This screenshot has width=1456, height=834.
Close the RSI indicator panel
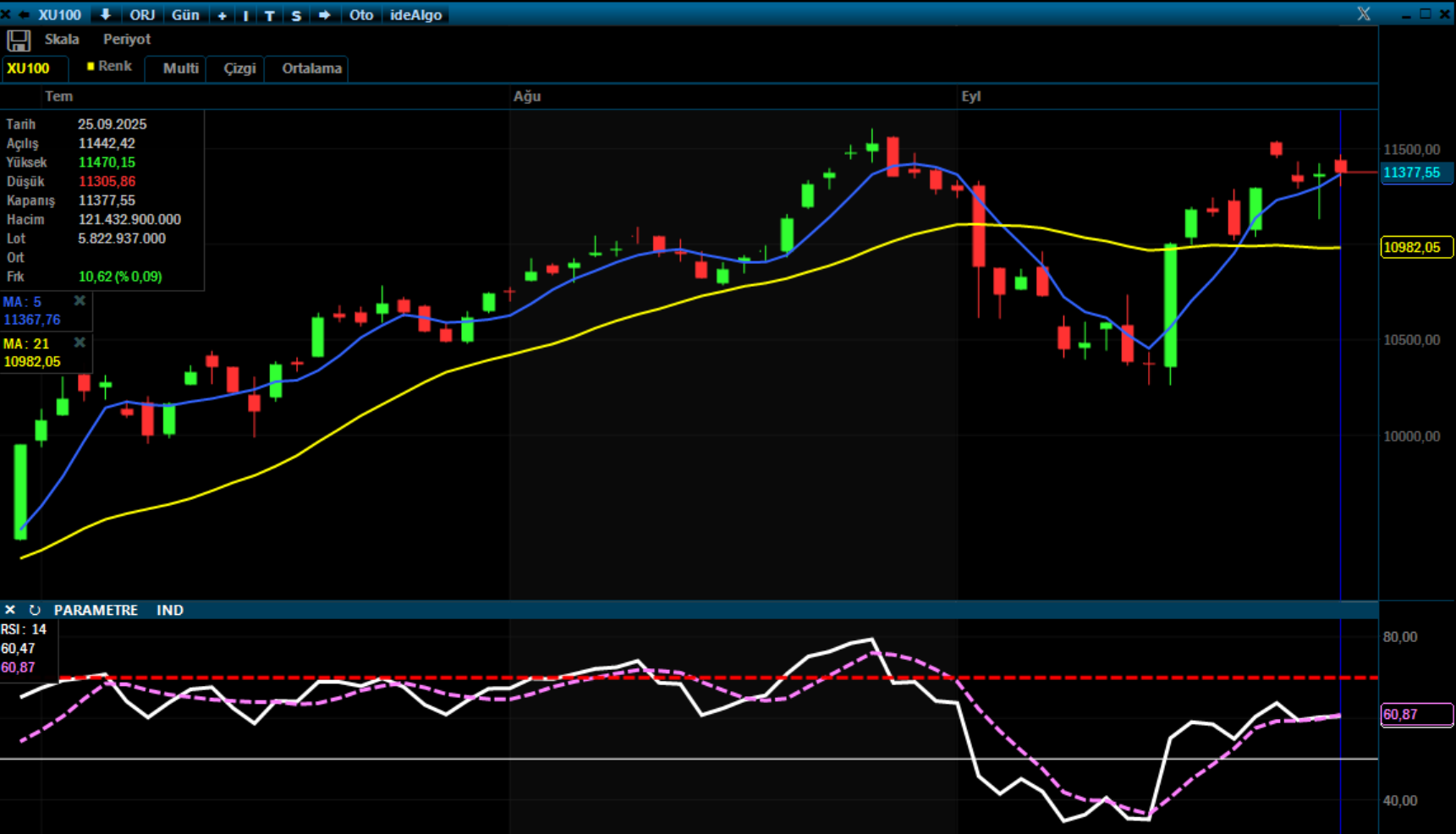pos(9,610)
